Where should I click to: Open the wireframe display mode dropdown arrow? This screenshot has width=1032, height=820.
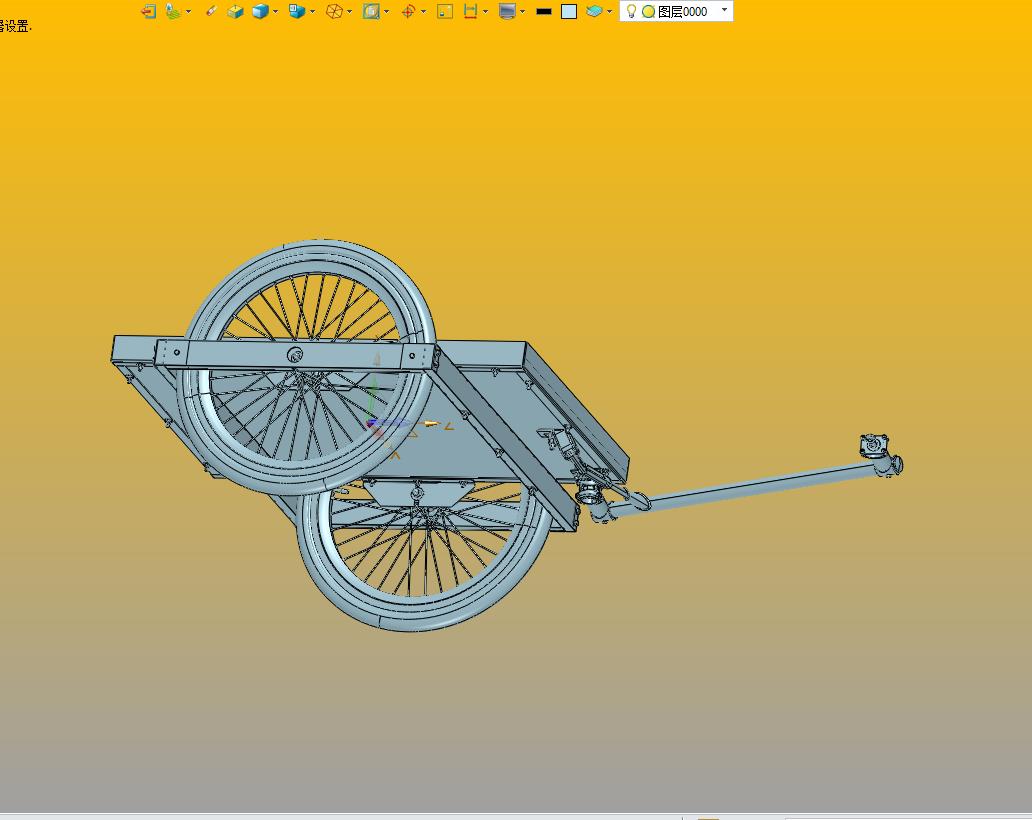pyautogui.click(x=349, y=11)
